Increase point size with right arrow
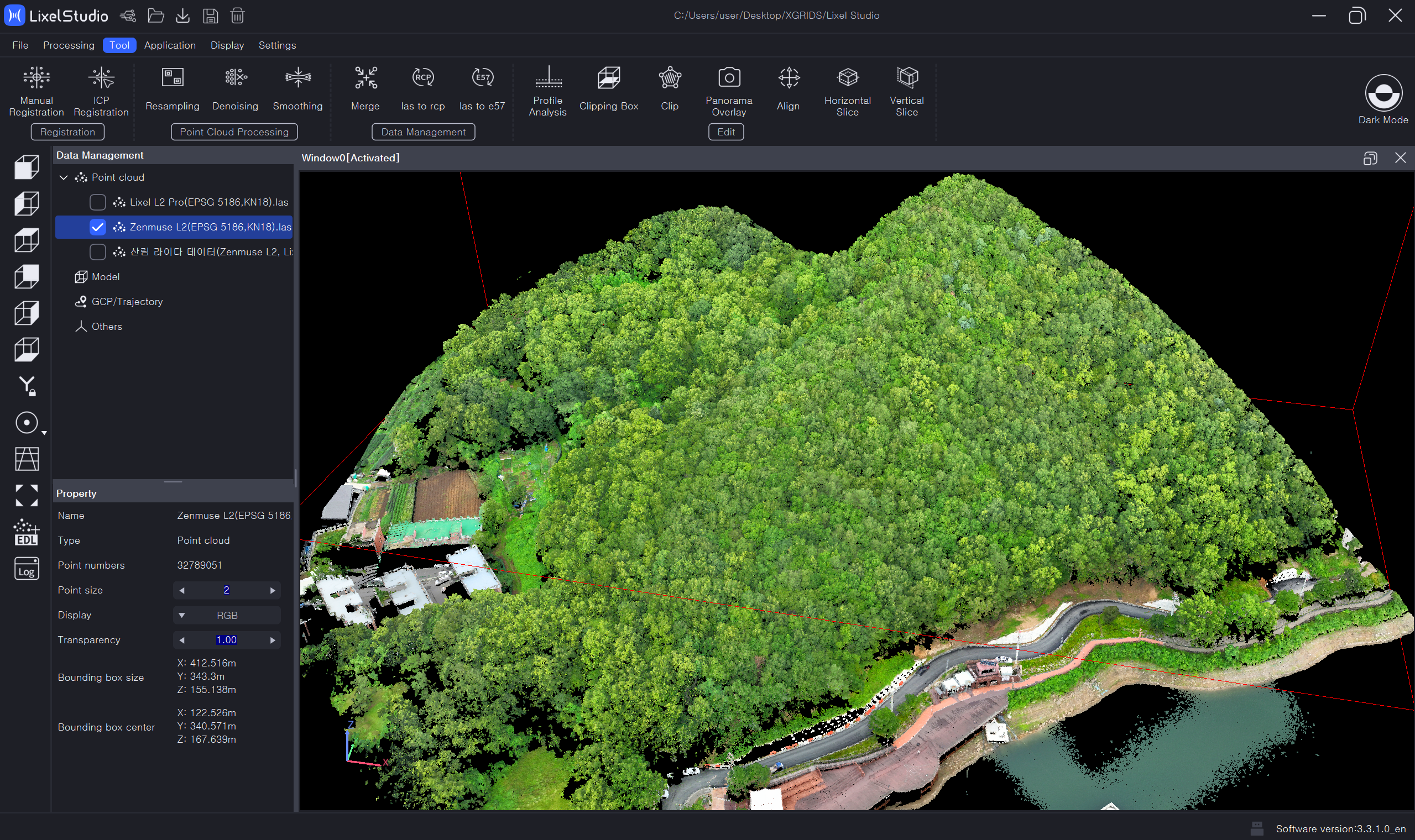 coord(273,590)
